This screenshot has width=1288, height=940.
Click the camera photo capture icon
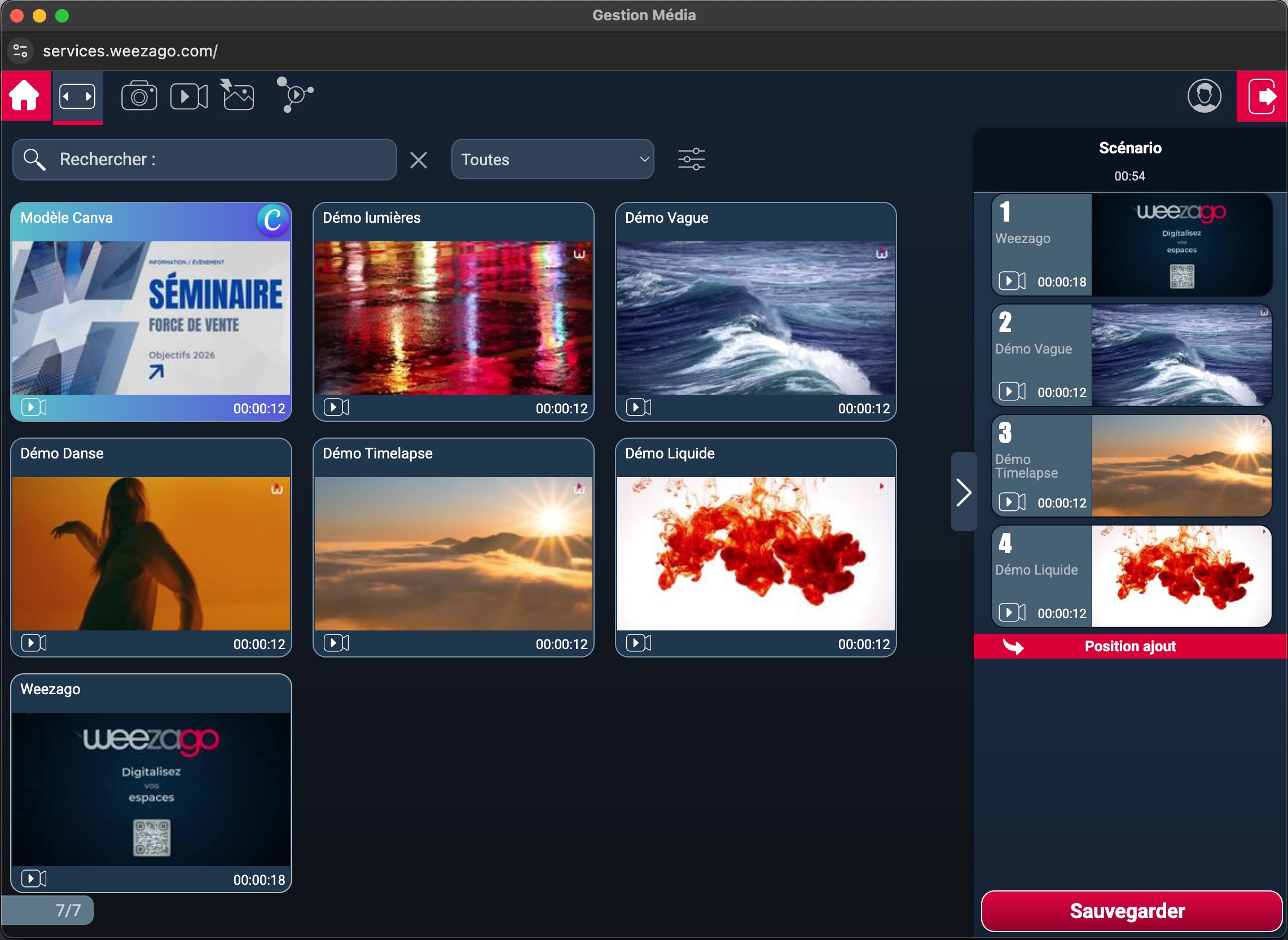pos(139,95)
